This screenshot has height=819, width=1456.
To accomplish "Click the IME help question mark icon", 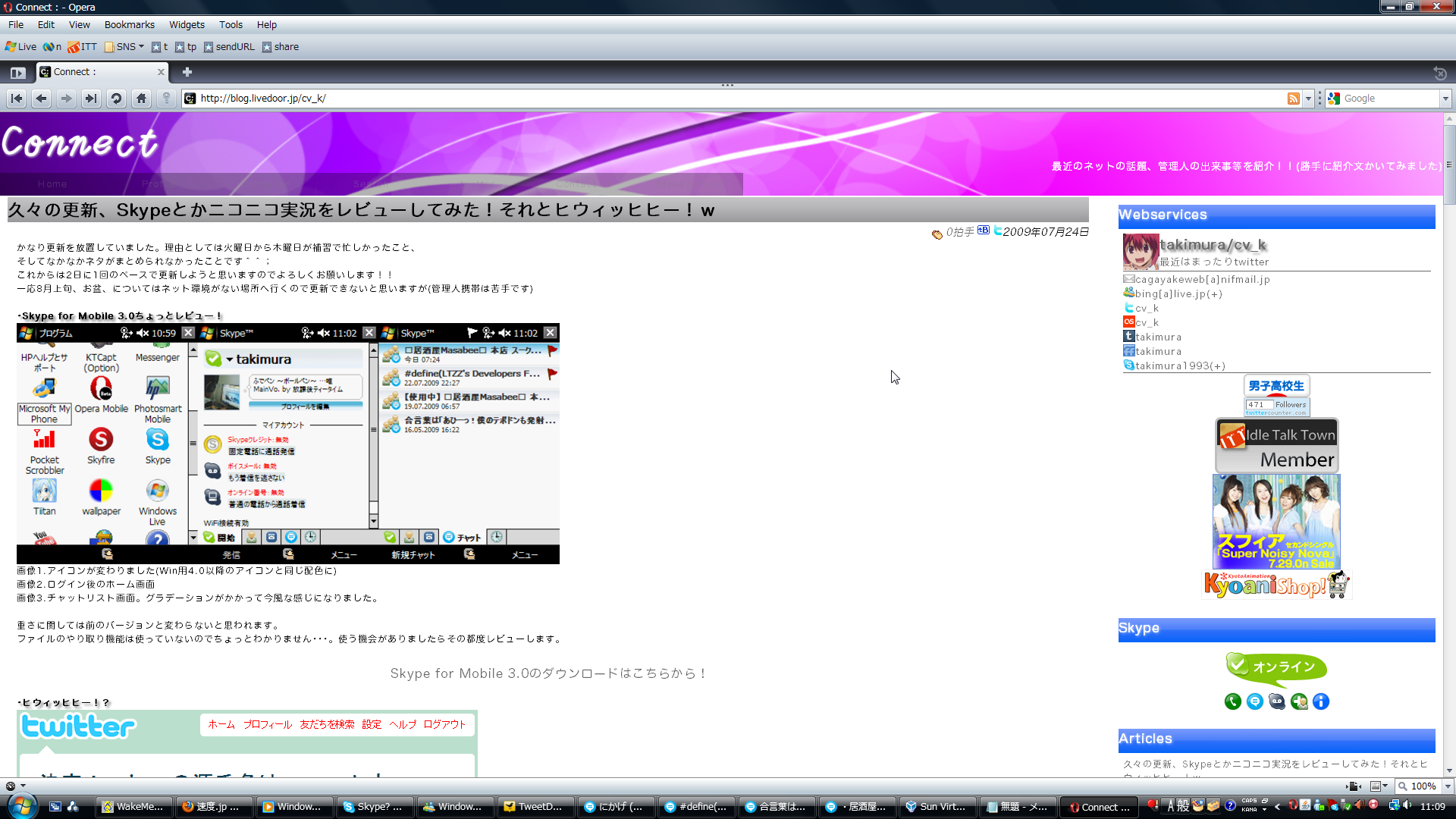I will (x=1230, y=806).
